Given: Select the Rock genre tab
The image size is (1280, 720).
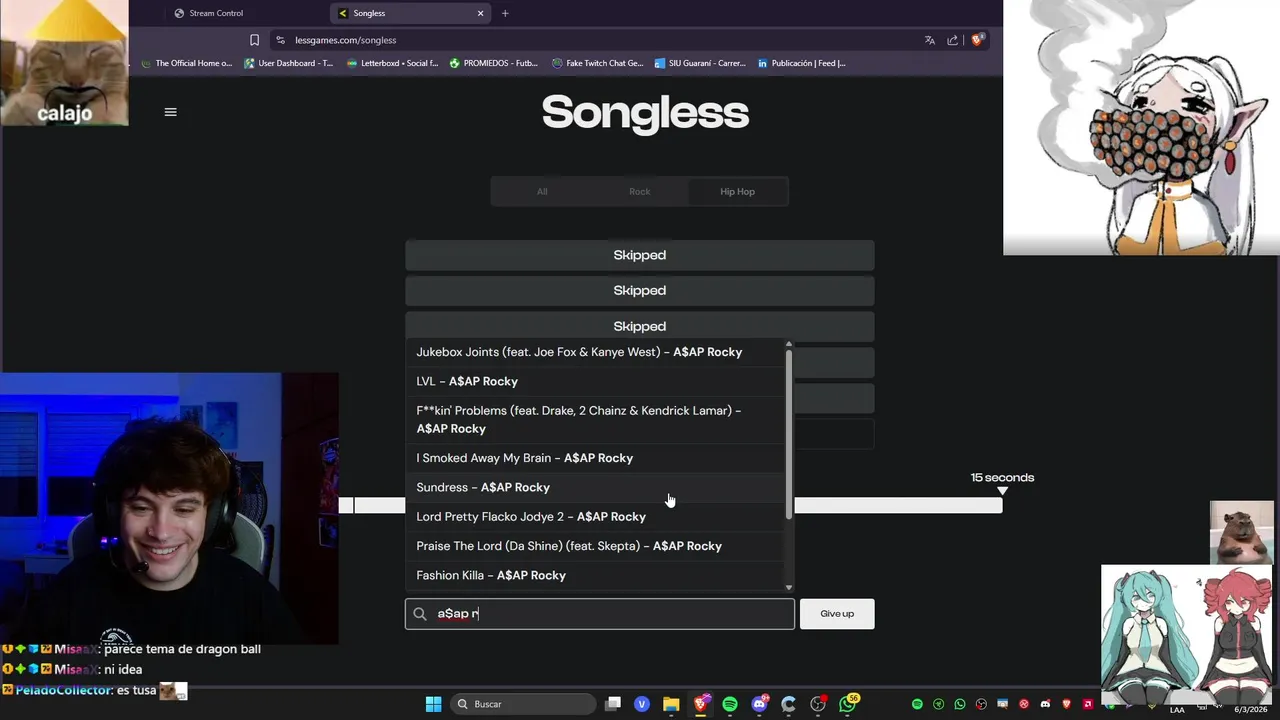Looking at the screenshot, I should pyautogui.click(x=640, y=191).
